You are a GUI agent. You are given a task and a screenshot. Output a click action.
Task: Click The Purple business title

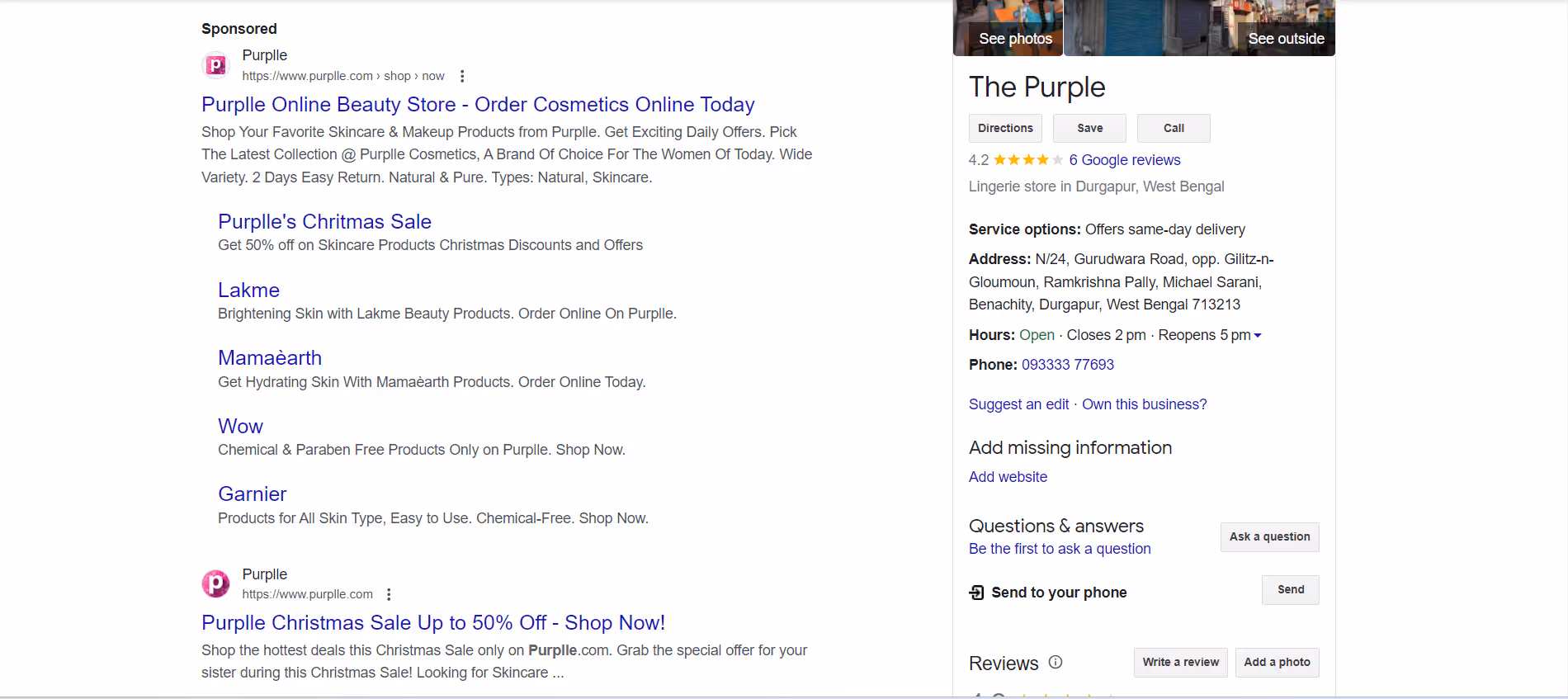pyautogui.click(x=1037, y=87)
